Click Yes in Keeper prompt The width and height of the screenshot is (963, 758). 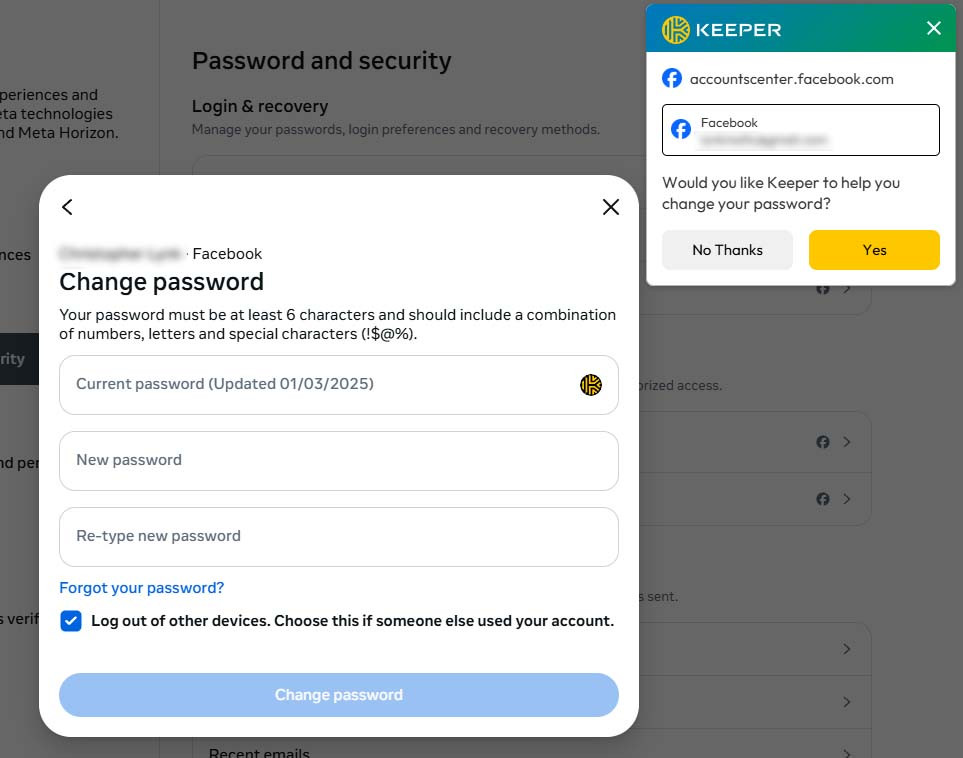pyautogui.click(x=874, y=250)
